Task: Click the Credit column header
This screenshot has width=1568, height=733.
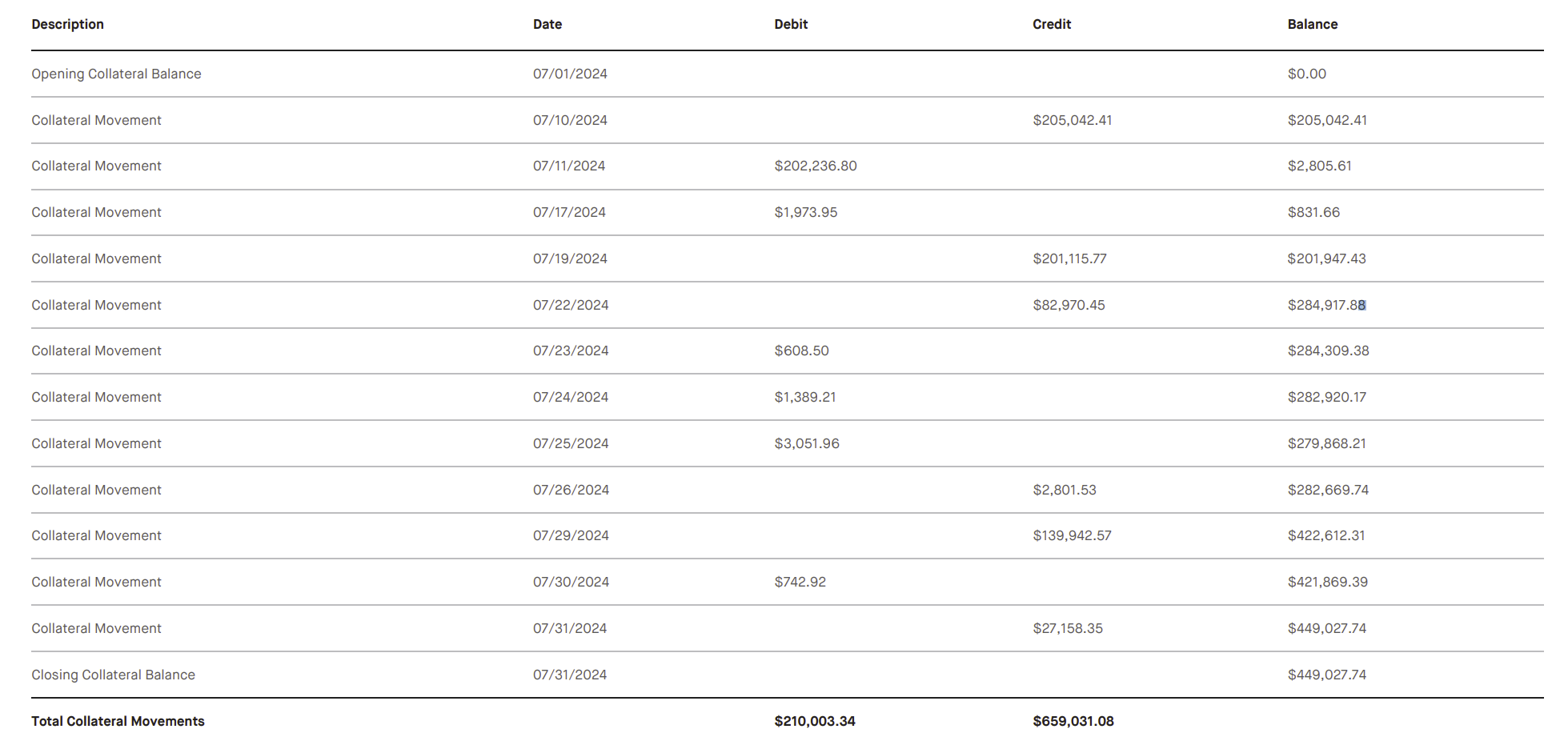Action: (x=1052, y=24)
